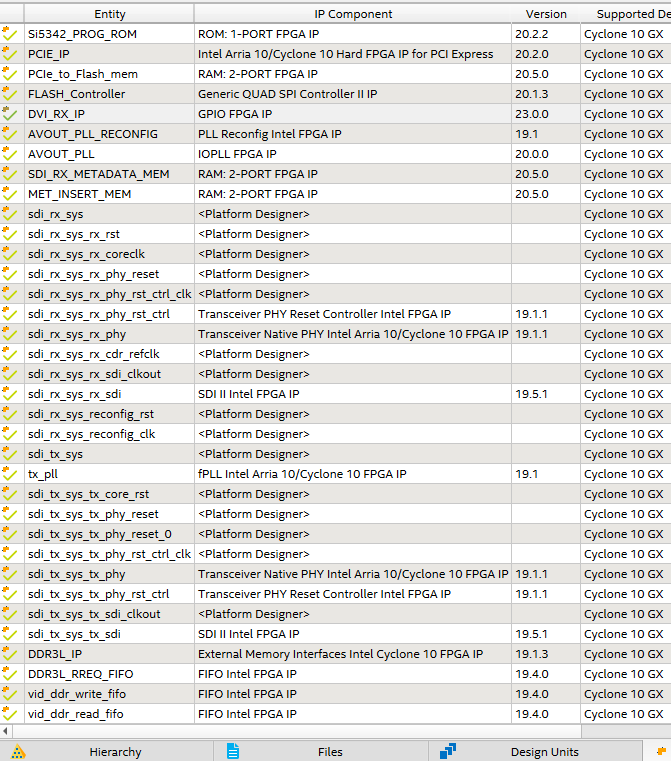Select the sdi_rx_sys_rx_sdi_clkout entity

click(x=95, y=374)
